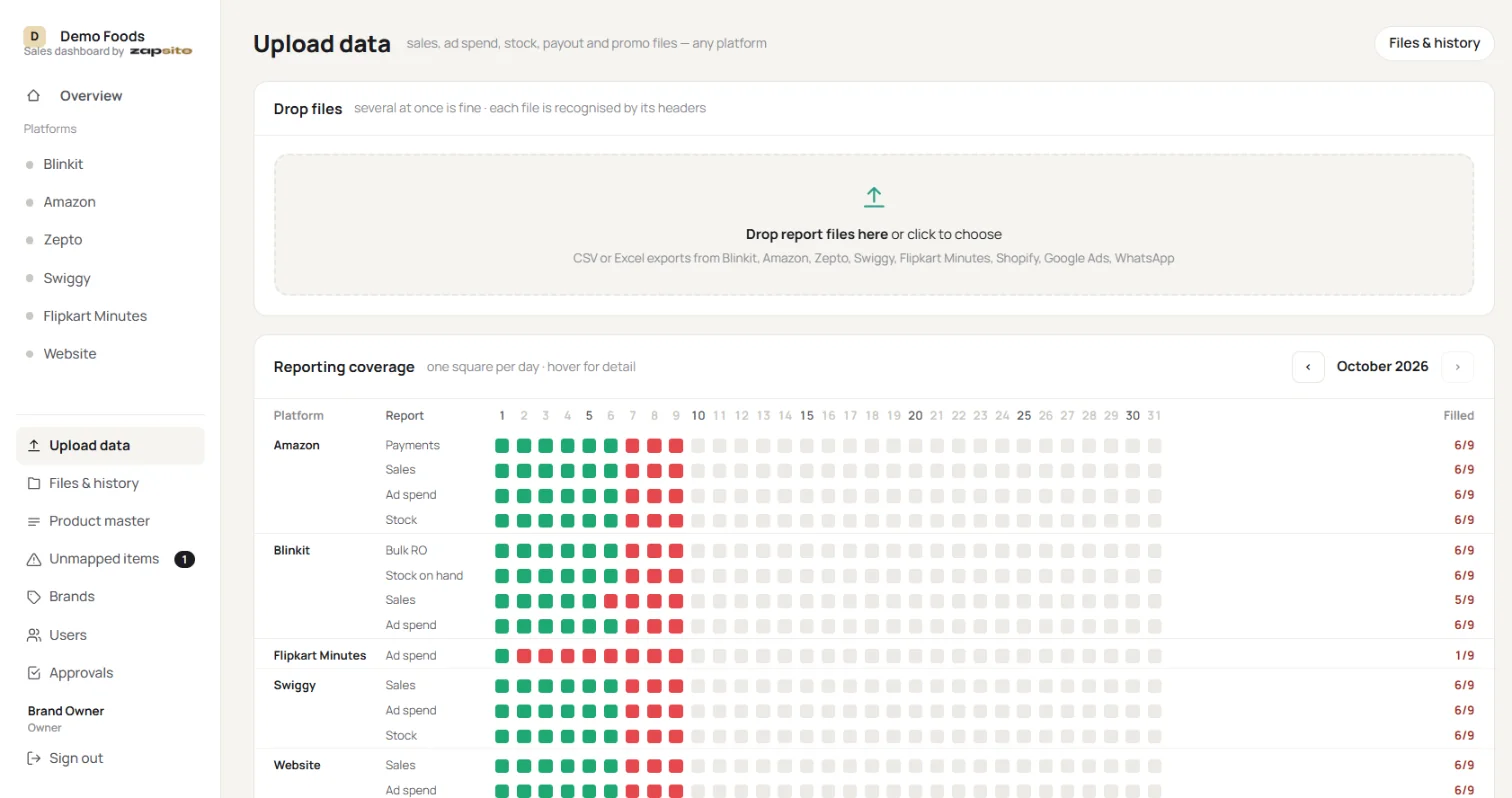Click the checkbox icon beside Approvals
The width and height of the screenshot is (1512, 798).
tap(34, 673)
